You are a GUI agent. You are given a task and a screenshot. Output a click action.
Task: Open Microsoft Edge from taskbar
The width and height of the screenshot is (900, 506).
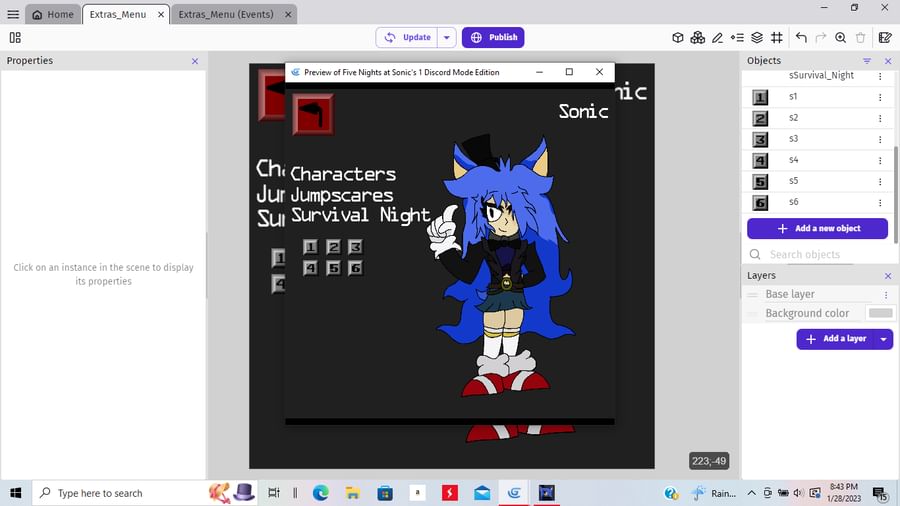point(321,493)
